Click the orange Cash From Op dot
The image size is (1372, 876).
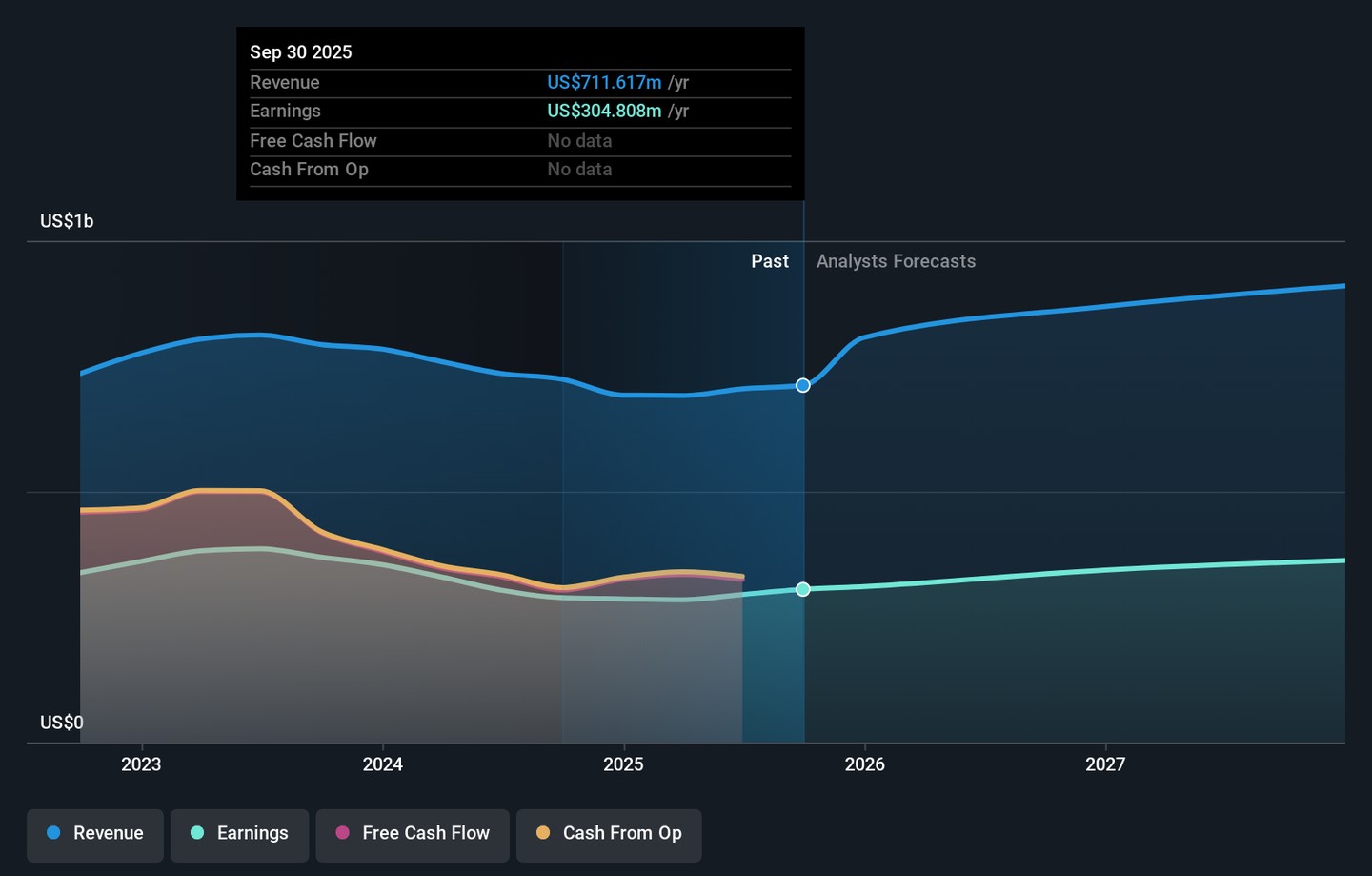click(x=543, y=833)
